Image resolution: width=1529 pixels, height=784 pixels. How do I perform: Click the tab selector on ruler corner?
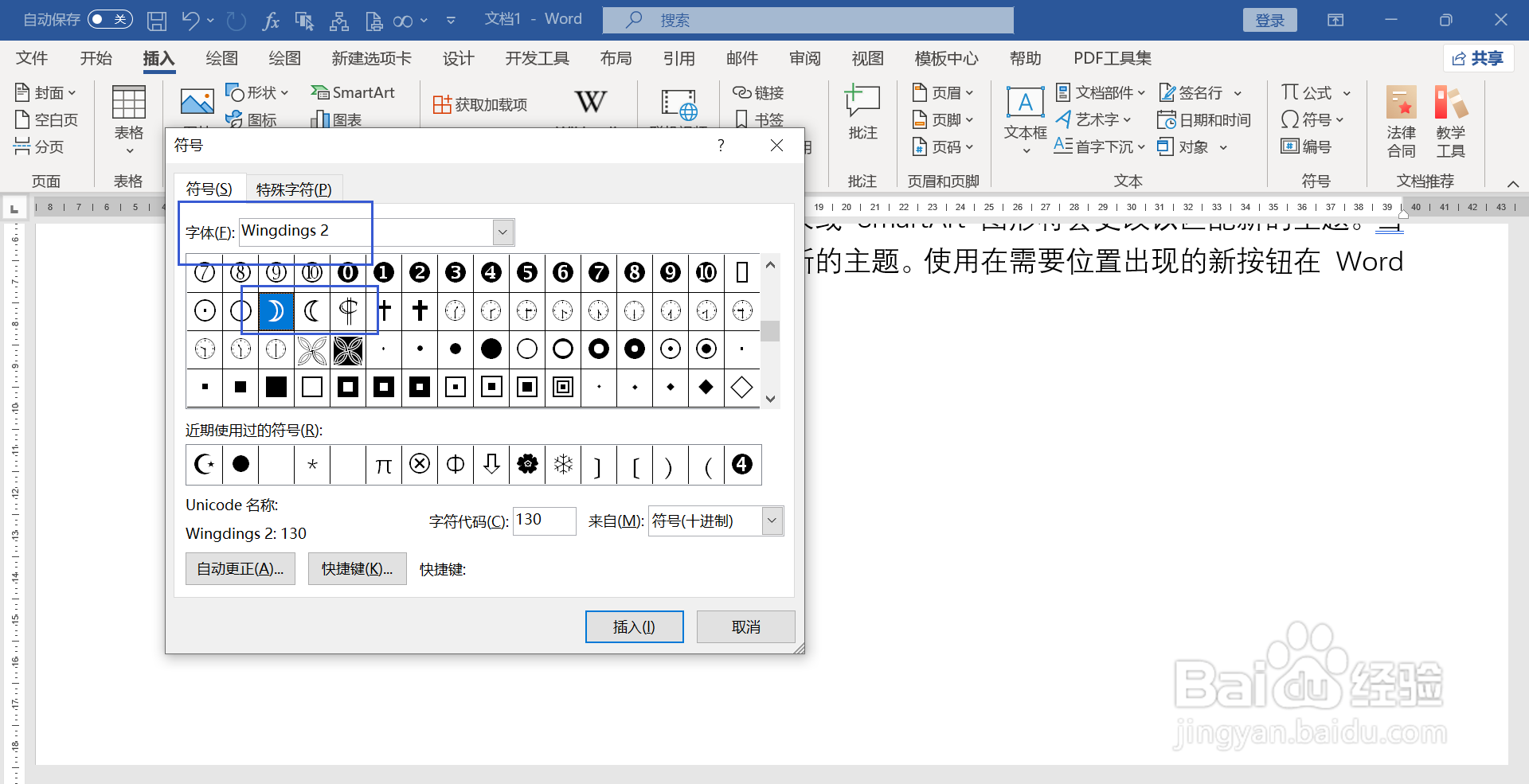click(14, 209)
